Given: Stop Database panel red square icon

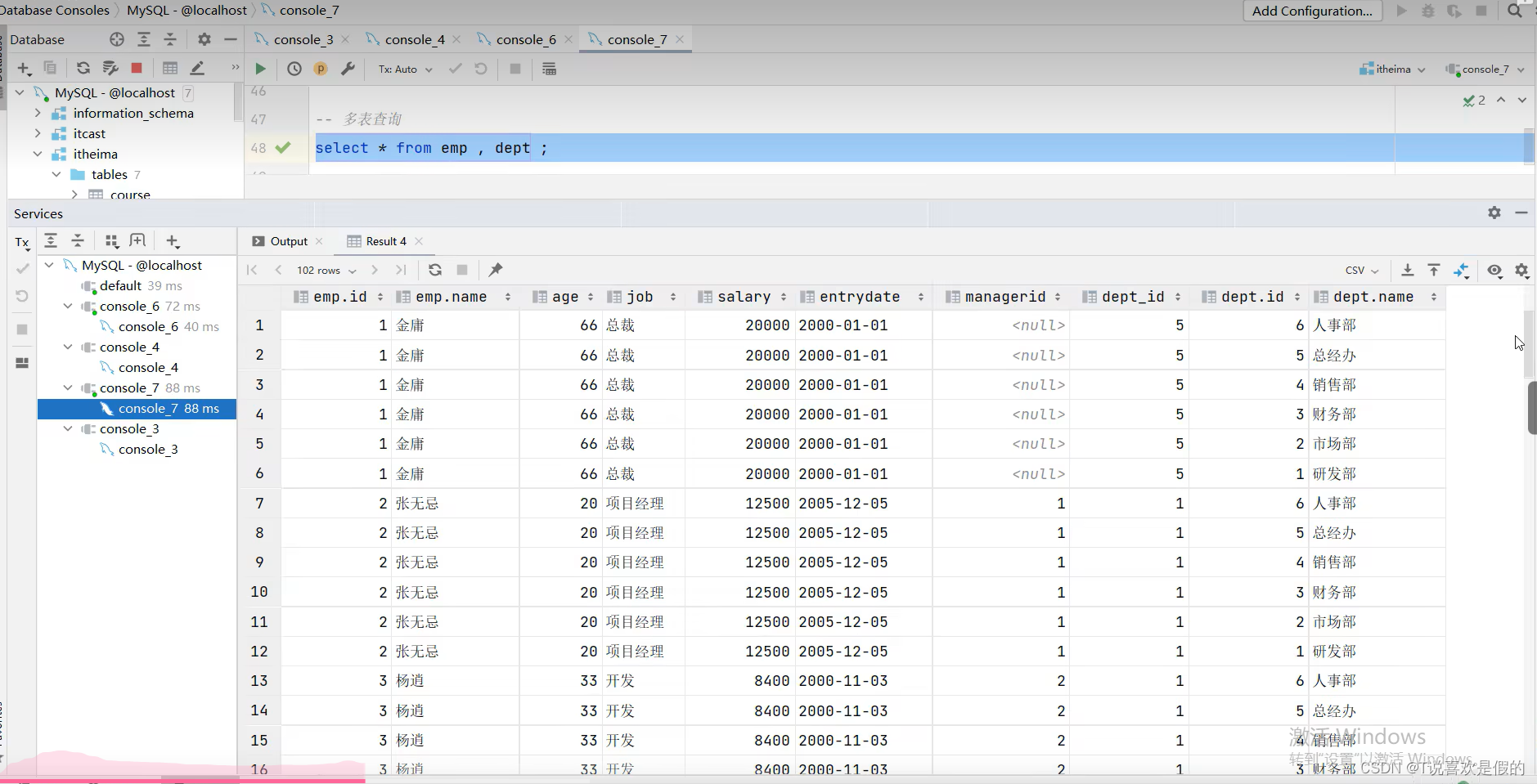Looking at the screenshot, I should 137,69.
